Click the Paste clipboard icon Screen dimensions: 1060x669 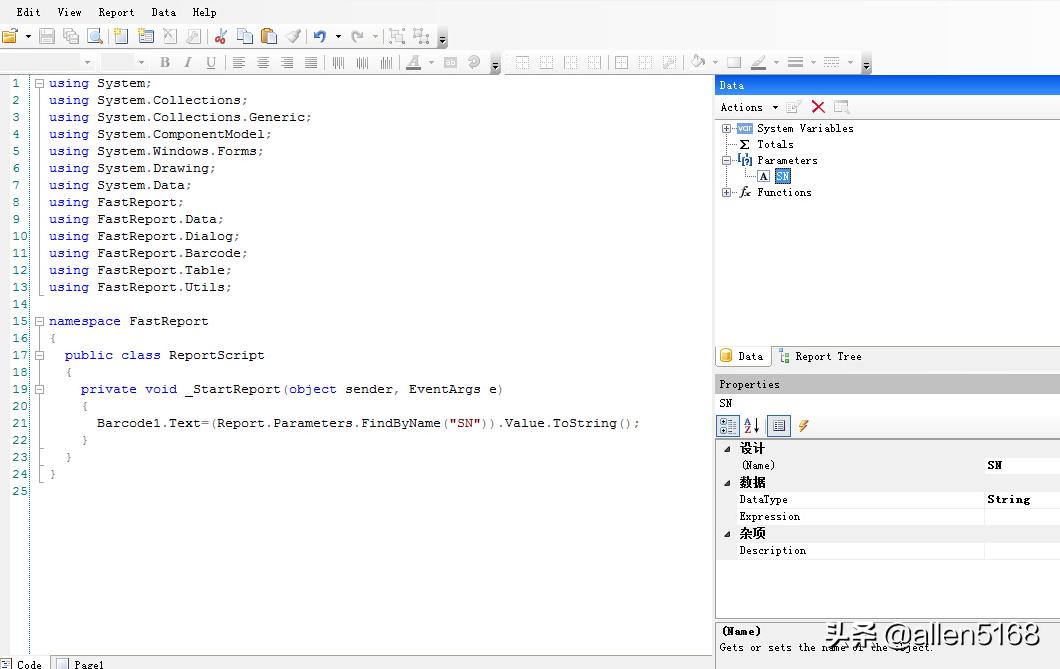pyautogui.click(x=268, y=36)
